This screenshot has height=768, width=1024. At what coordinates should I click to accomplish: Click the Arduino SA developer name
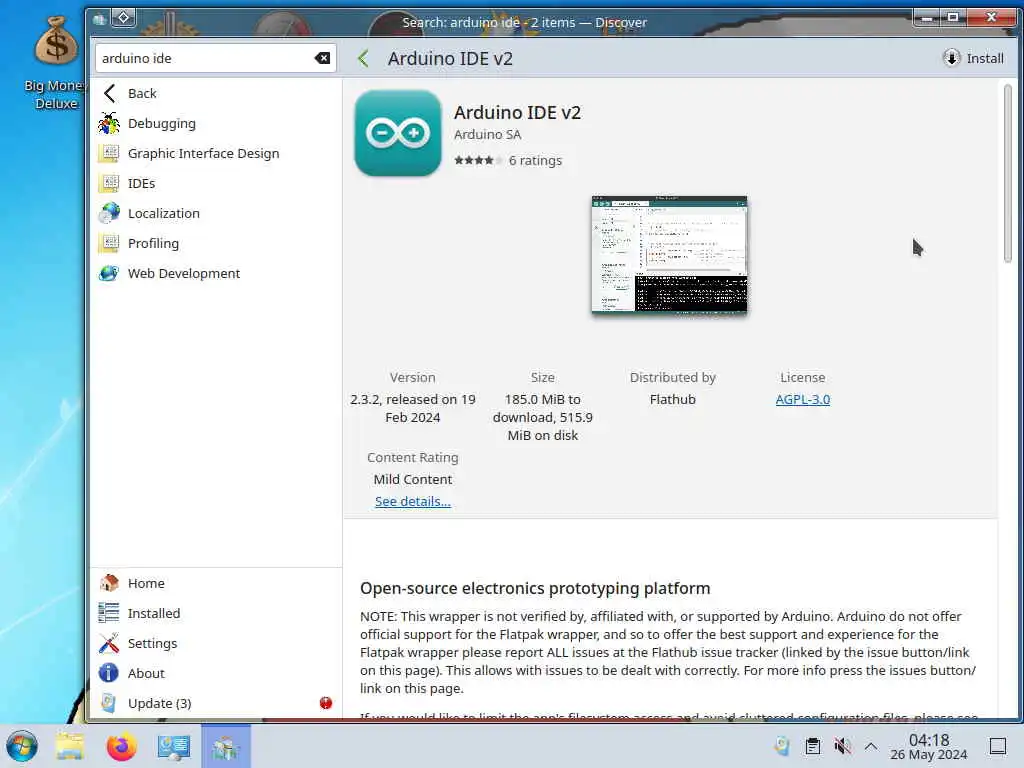click(488, 135)
